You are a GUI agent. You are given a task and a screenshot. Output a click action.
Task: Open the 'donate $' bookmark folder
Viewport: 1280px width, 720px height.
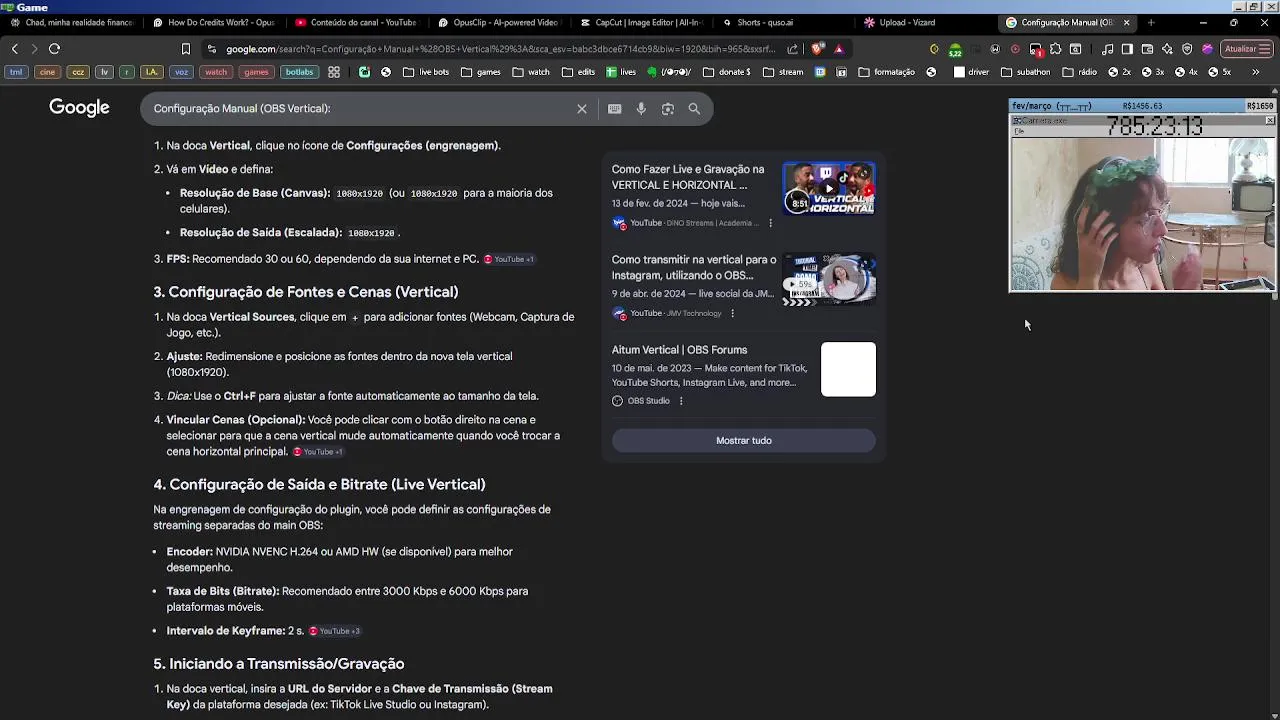point(727,72)
